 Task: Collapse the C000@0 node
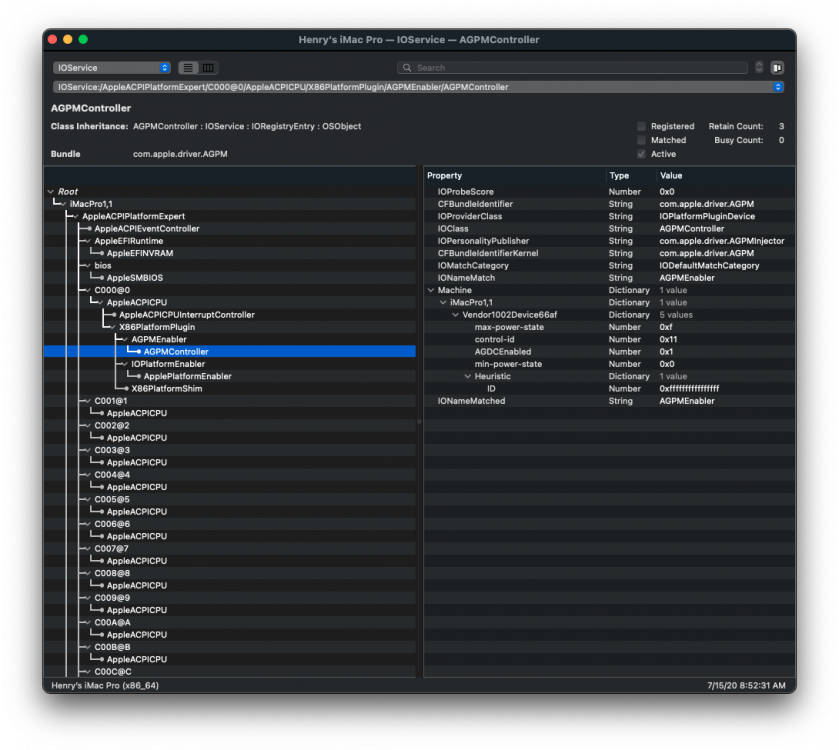pyautogui.click(x=88, y=290)
